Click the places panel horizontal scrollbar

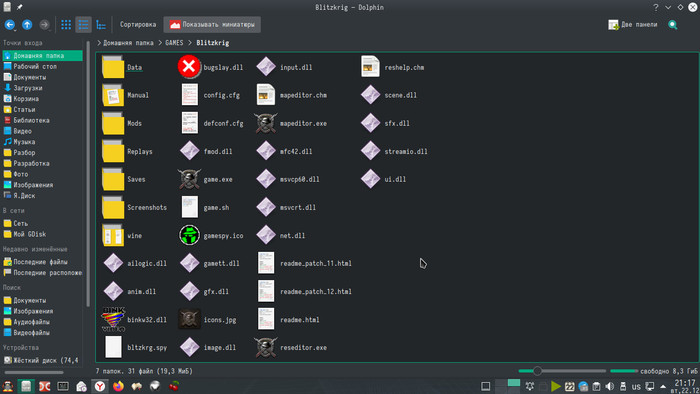[34, 372]
